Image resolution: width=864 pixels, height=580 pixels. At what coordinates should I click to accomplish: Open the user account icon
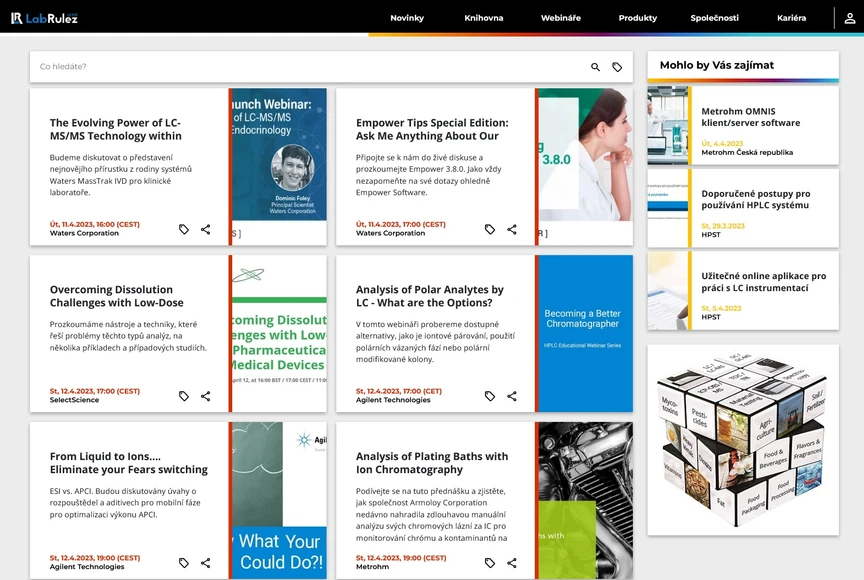pyautogui.click(x=850, y=18)
